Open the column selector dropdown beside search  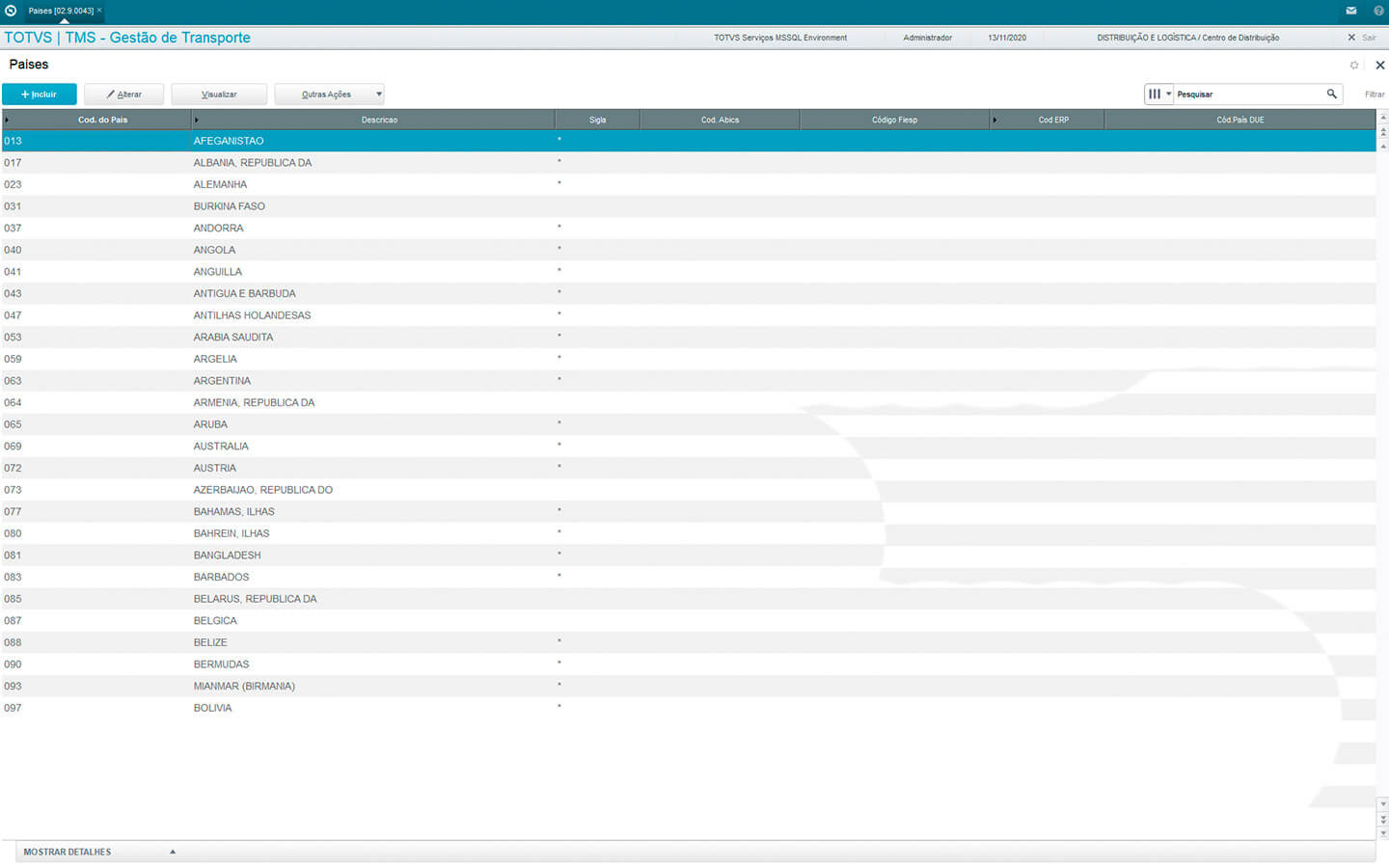[1158, 94]
